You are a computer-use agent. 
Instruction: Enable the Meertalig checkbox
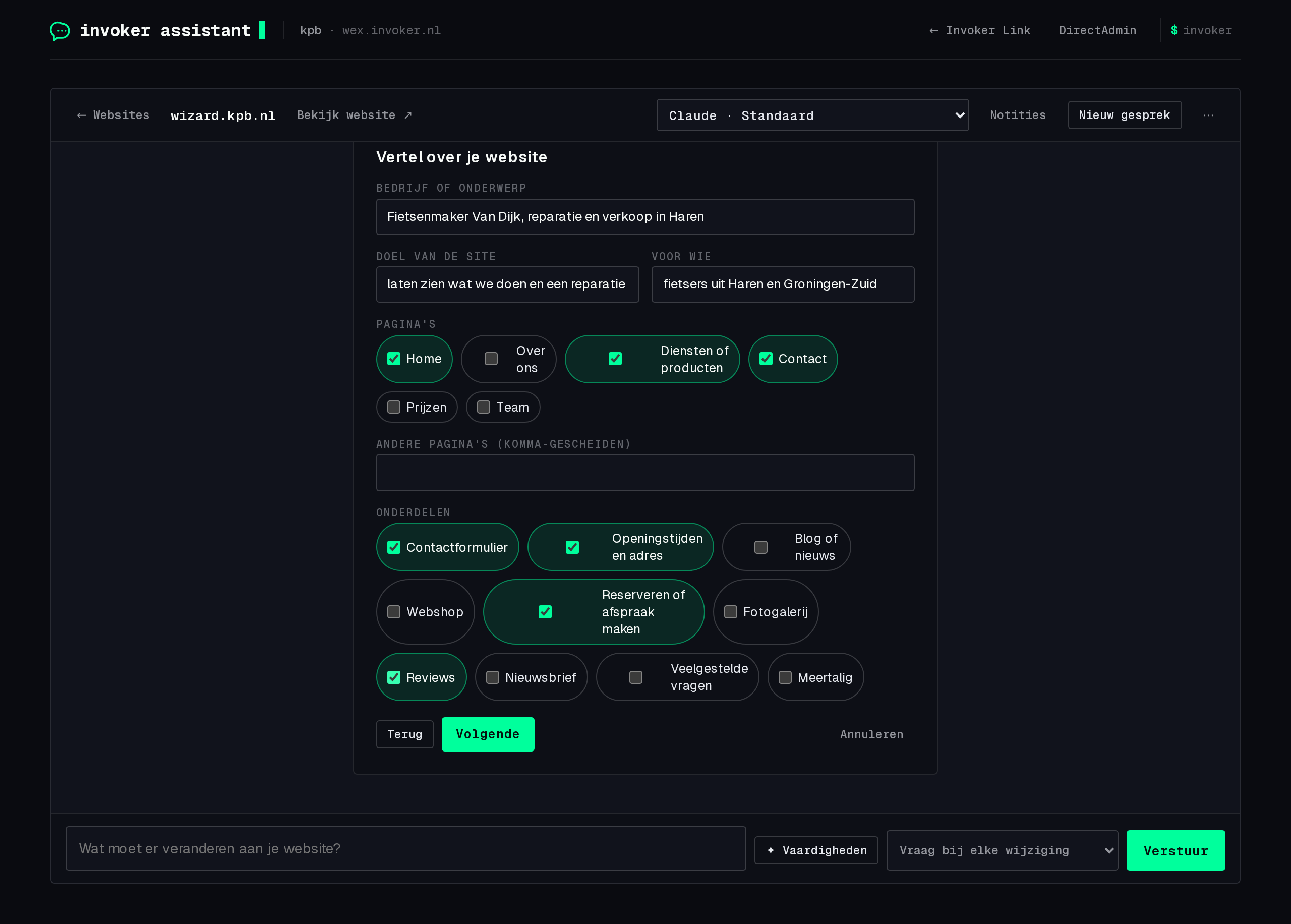[x=785, y=678]
